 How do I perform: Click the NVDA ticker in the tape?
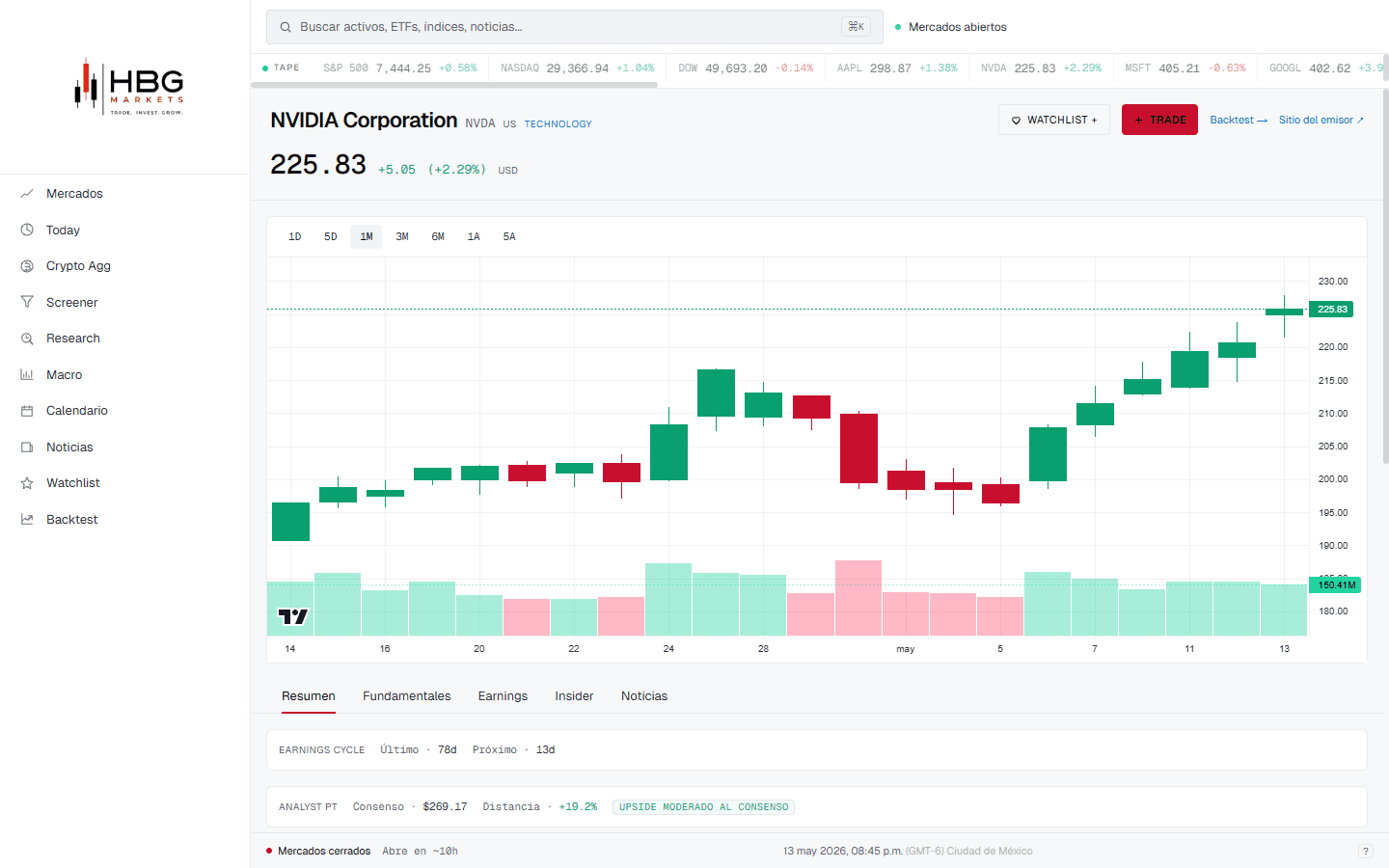point(1041,68)
